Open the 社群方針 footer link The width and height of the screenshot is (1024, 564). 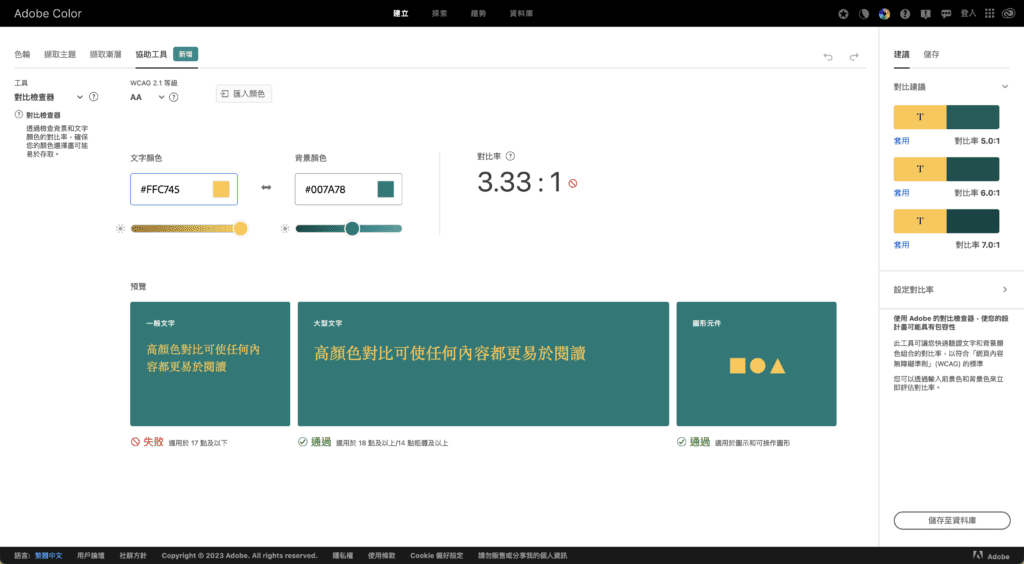[x=133, y=556]
